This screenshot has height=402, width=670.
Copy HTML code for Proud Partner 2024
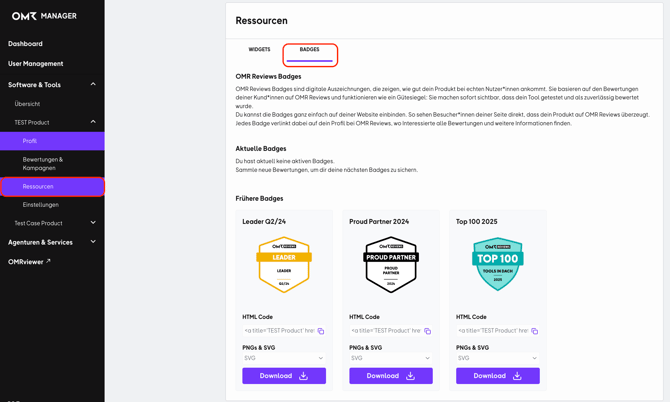point(428,331)
